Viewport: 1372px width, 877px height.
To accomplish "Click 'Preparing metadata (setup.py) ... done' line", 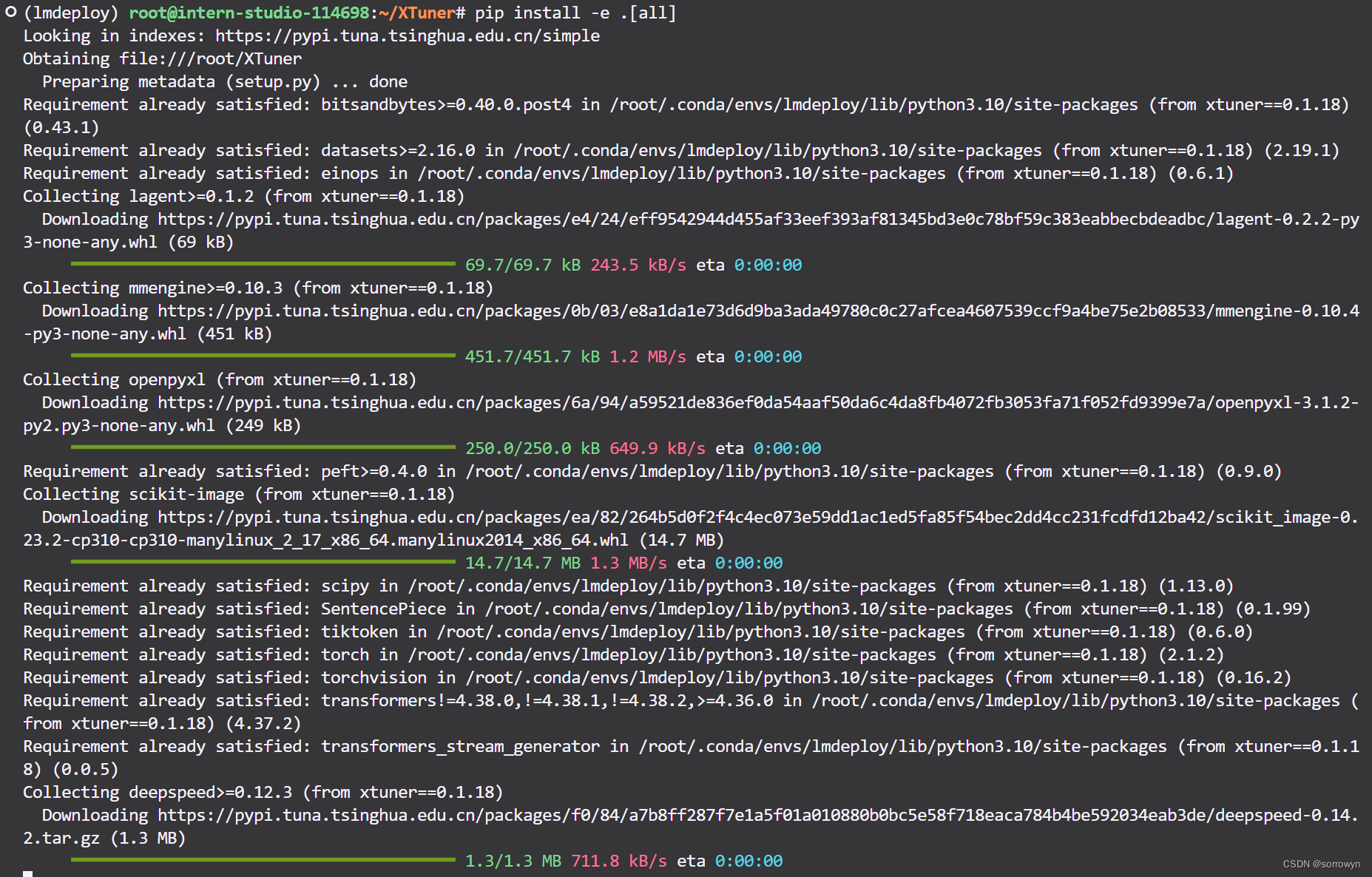I will [225, 82].
